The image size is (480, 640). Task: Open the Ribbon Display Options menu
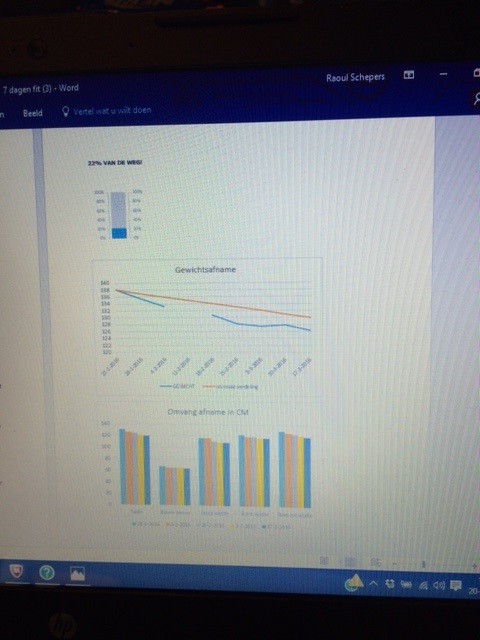coord(409,75)
